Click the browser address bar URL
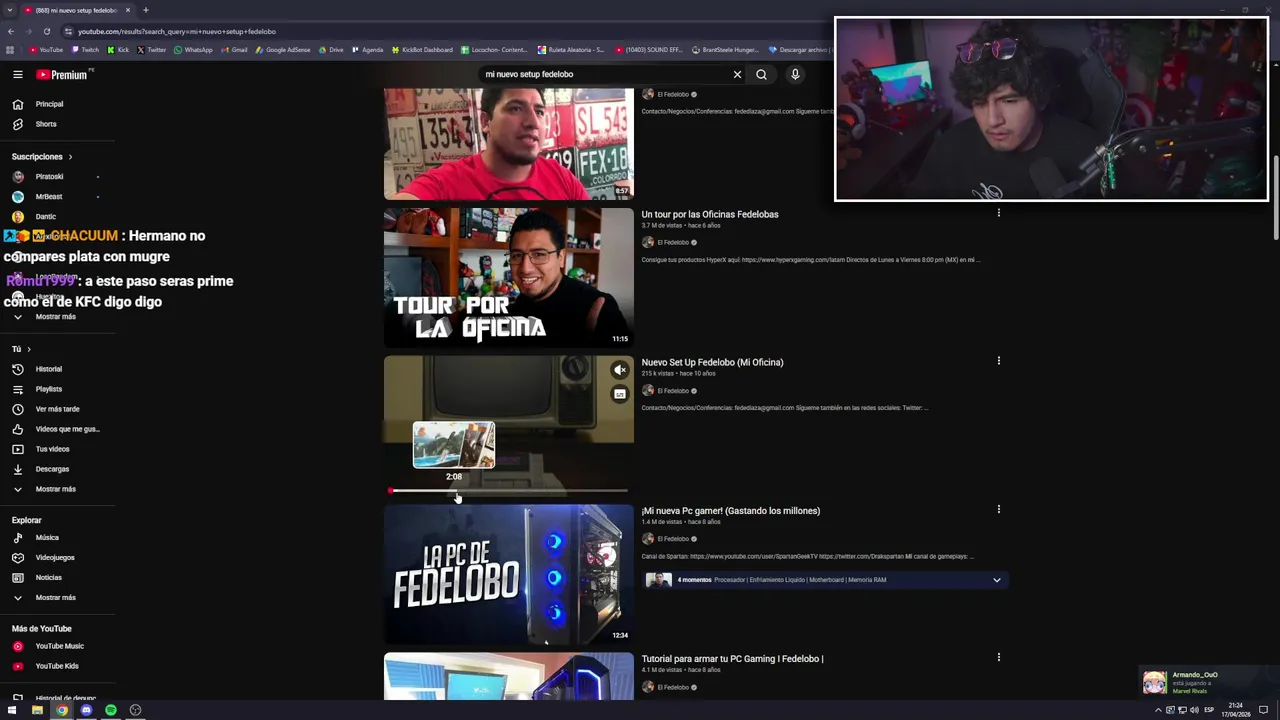The width and height of the screenshot is (1280, 720). click(x=177, y=31)
